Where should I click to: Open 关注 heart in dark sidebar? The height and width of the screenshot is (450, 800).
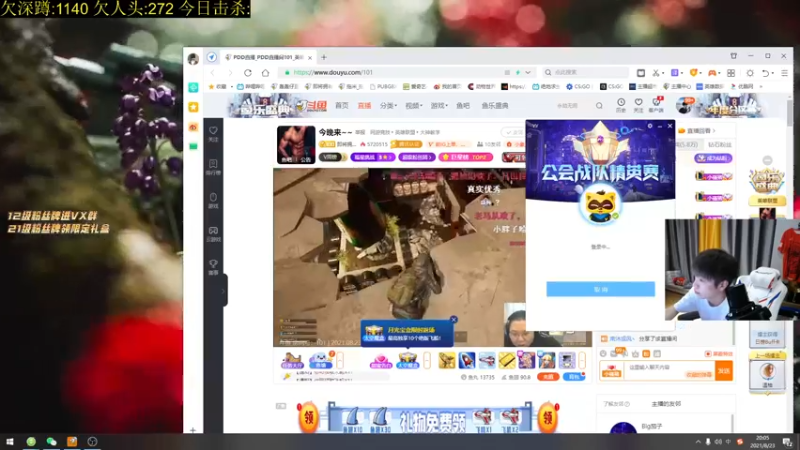tap(213, 134)
